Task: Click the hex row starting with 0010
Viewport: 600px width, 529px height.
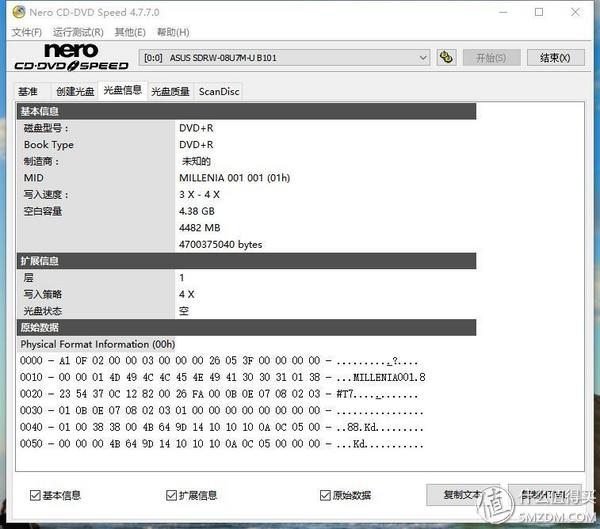Action: (223, 377)
